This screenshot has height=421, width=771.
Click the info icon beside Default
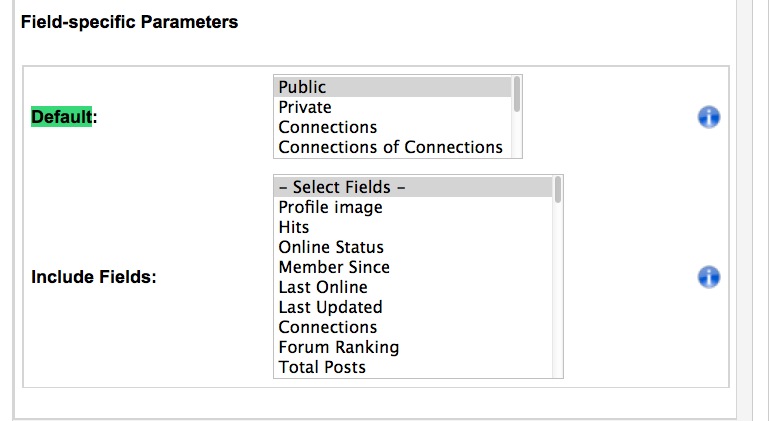pos(709,117)
